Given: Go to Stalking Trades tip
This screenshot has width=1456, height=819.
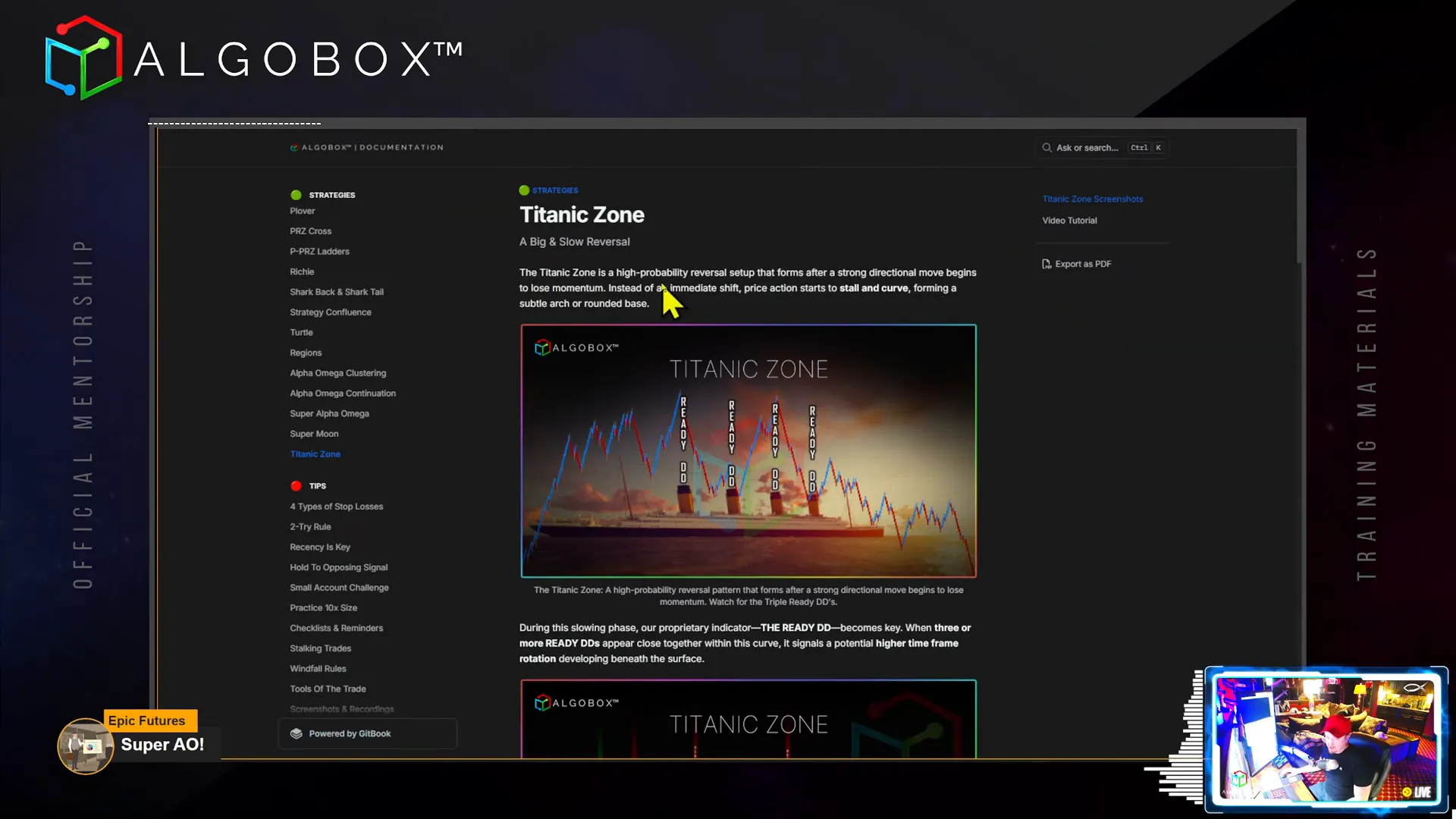Looking at the screenshot, I should (320, 648).
